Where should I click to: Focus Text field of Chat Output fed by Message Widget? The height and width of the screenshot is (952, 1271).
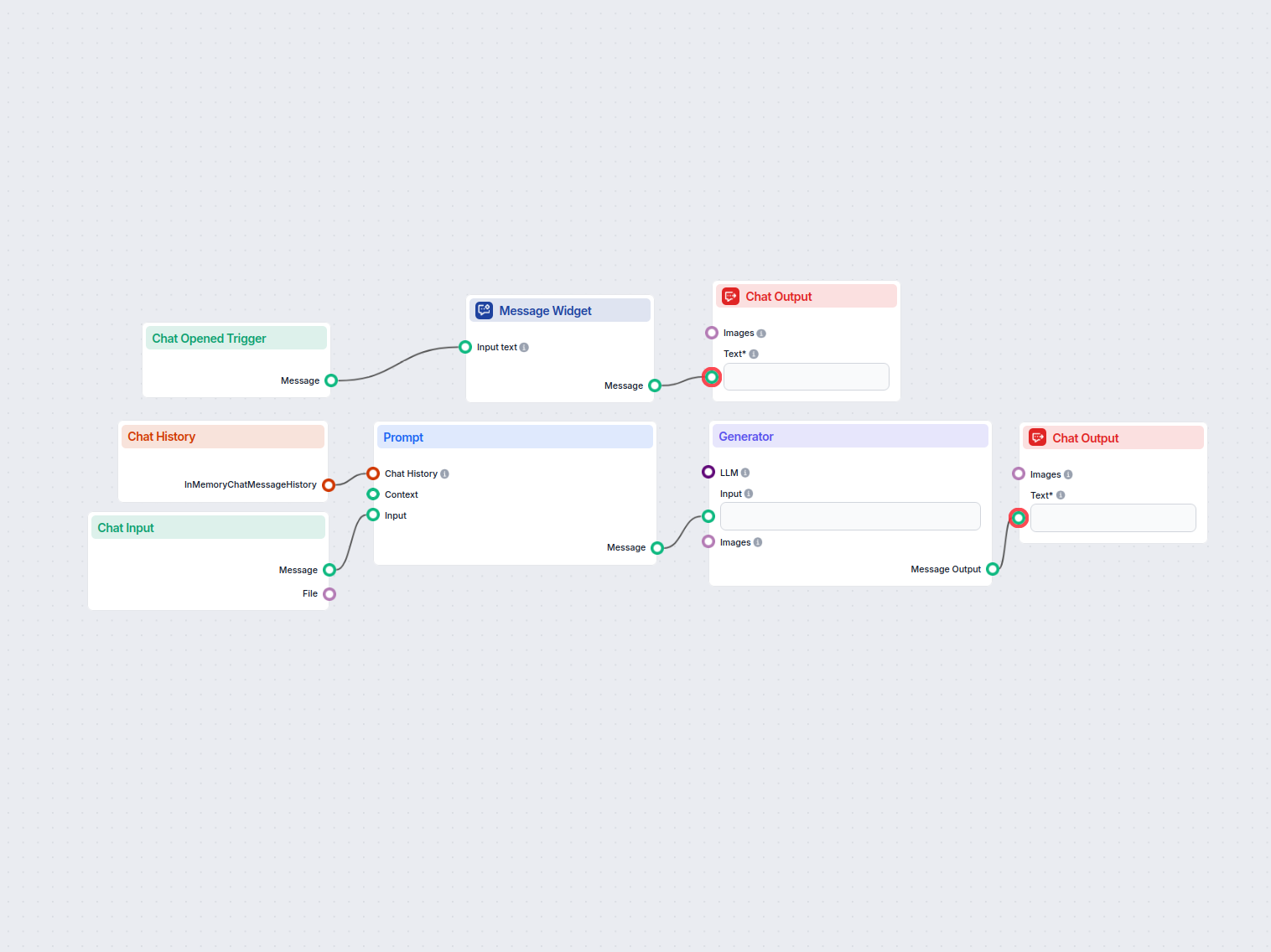point(806,377)
